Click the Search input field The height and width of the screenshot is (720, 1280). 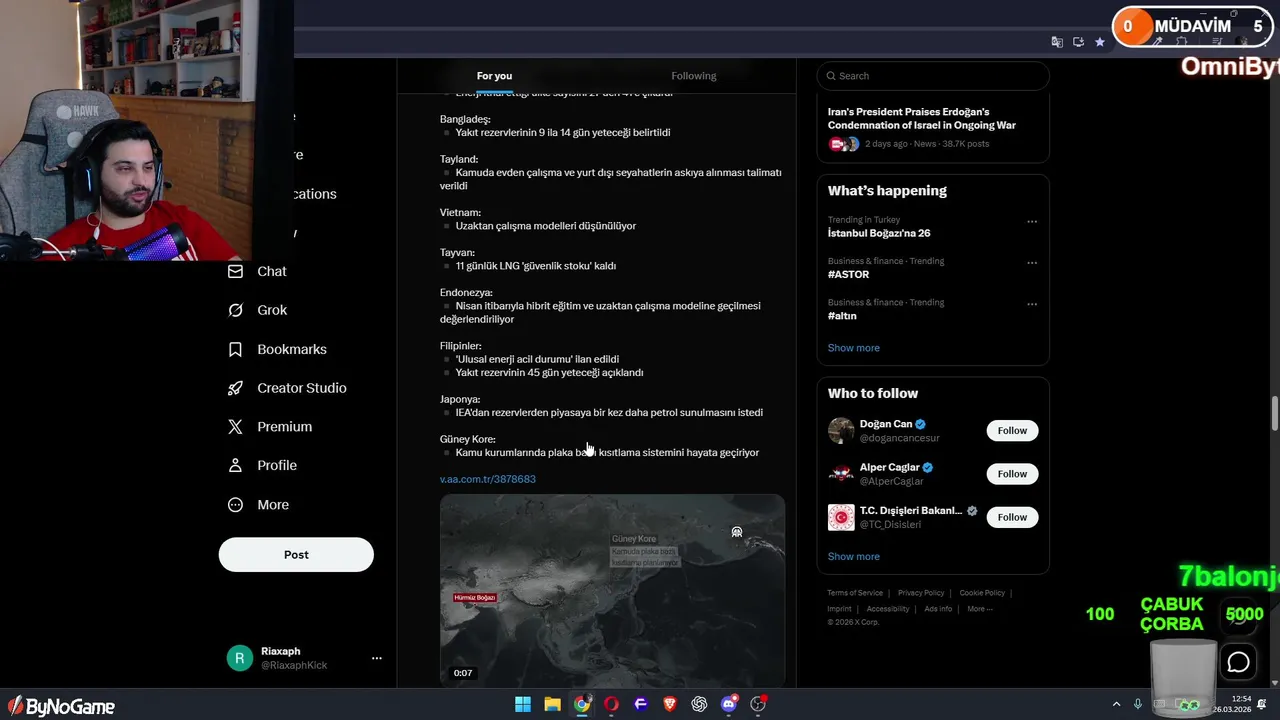[x=933, y=76]
